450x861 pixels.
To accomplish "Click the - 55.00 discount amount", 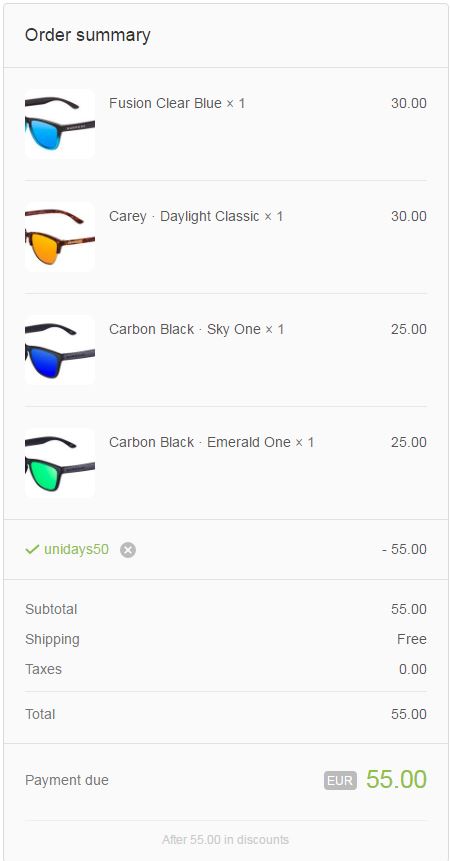I will (x=404, y=550).
